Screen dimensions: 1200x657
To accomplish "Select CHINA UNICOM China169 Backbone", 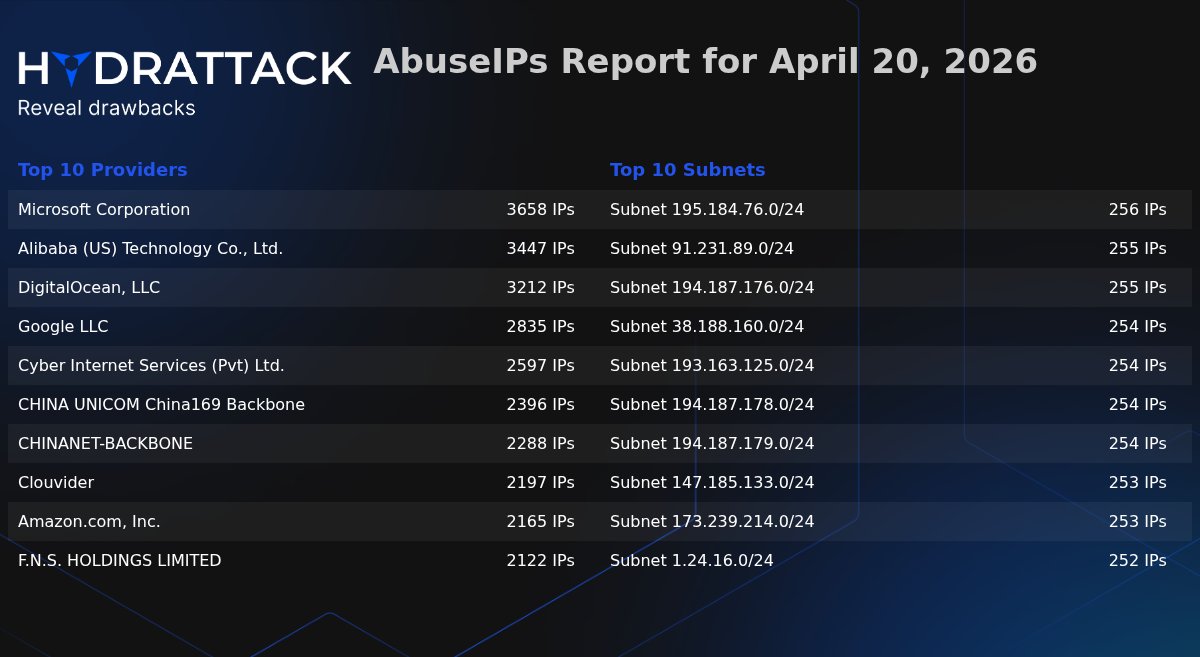I will [162, 405].
